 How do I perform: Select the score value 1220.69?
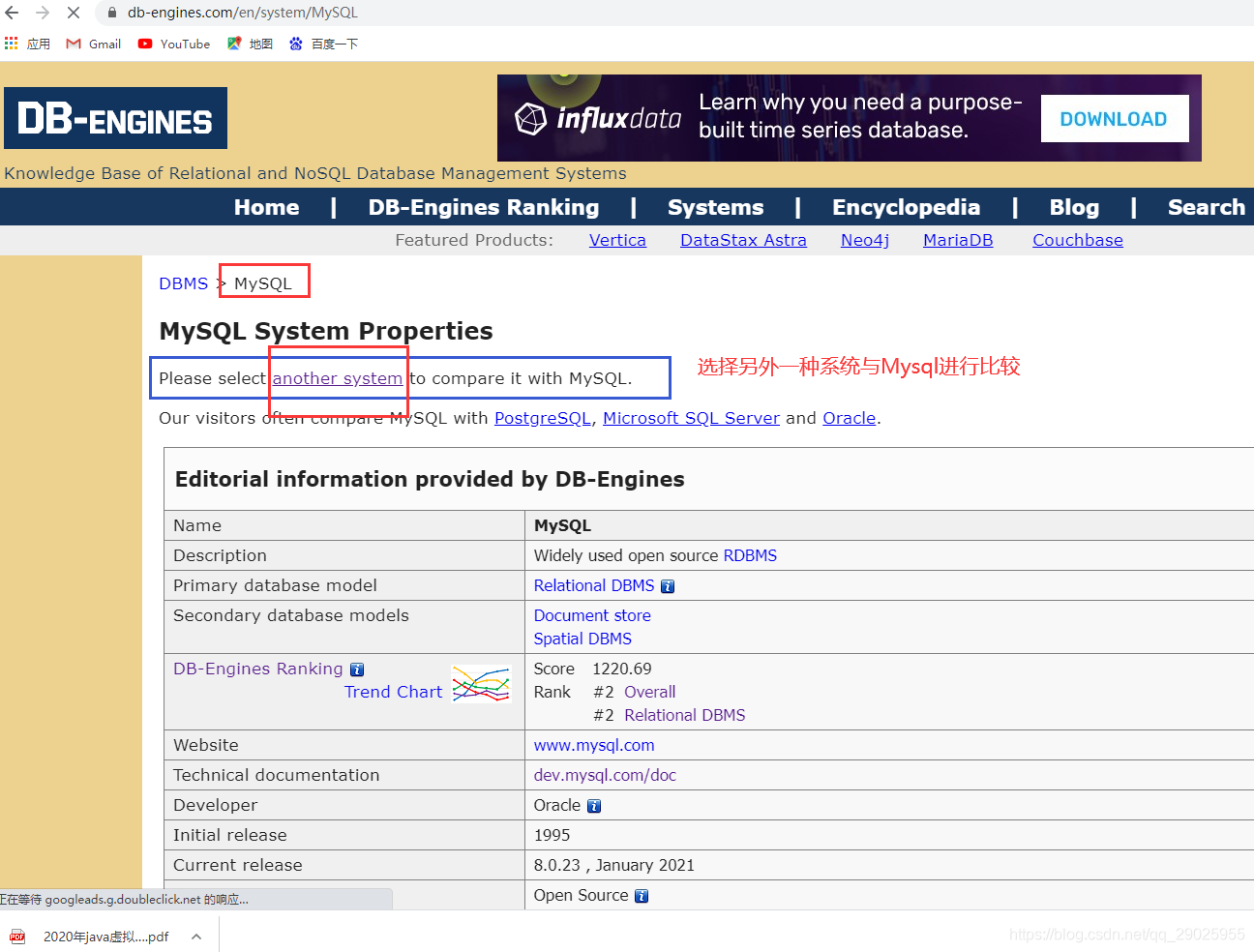pos(622,669)
